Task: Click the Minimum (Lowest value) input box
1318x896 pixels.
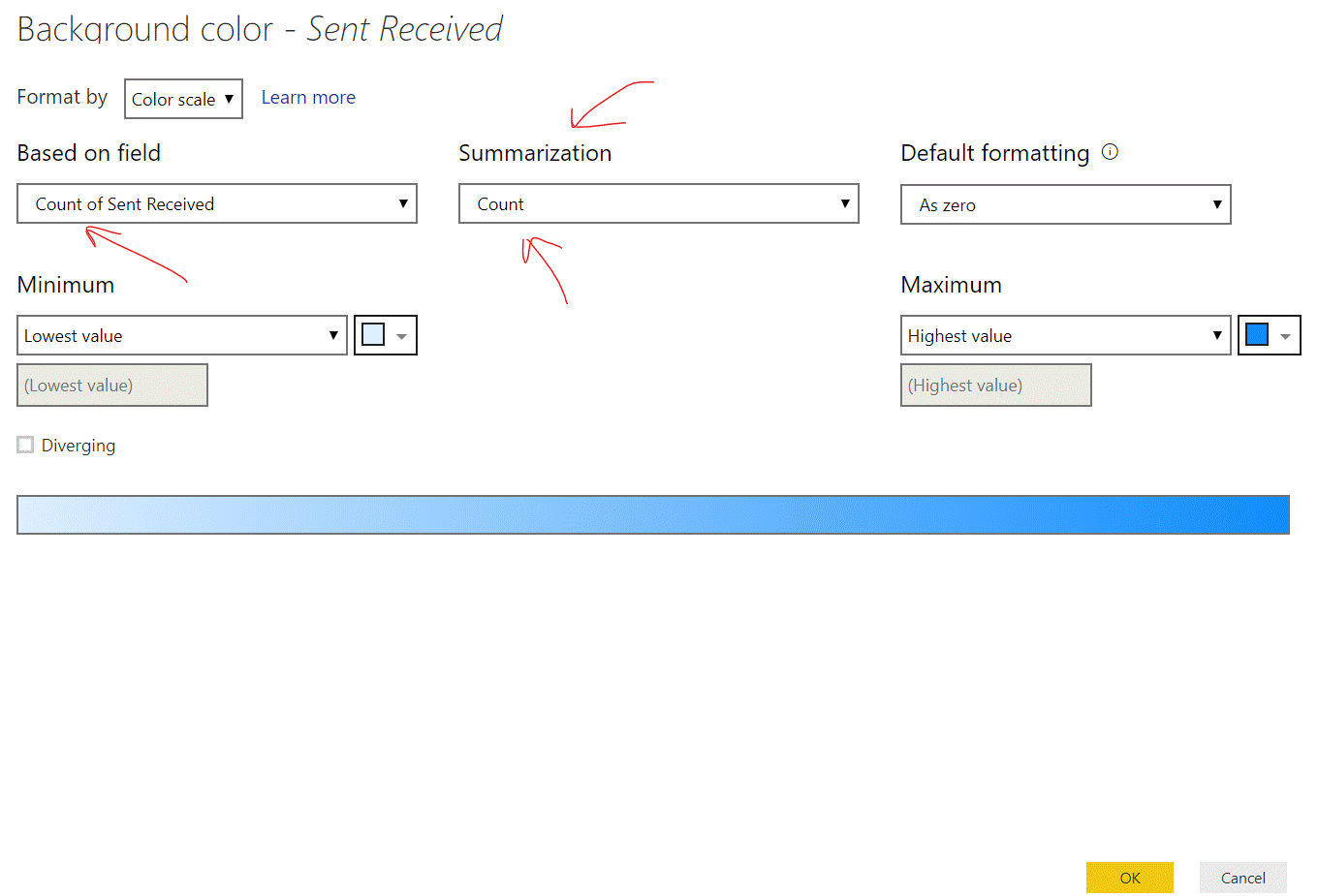Action: coord(112,386)
